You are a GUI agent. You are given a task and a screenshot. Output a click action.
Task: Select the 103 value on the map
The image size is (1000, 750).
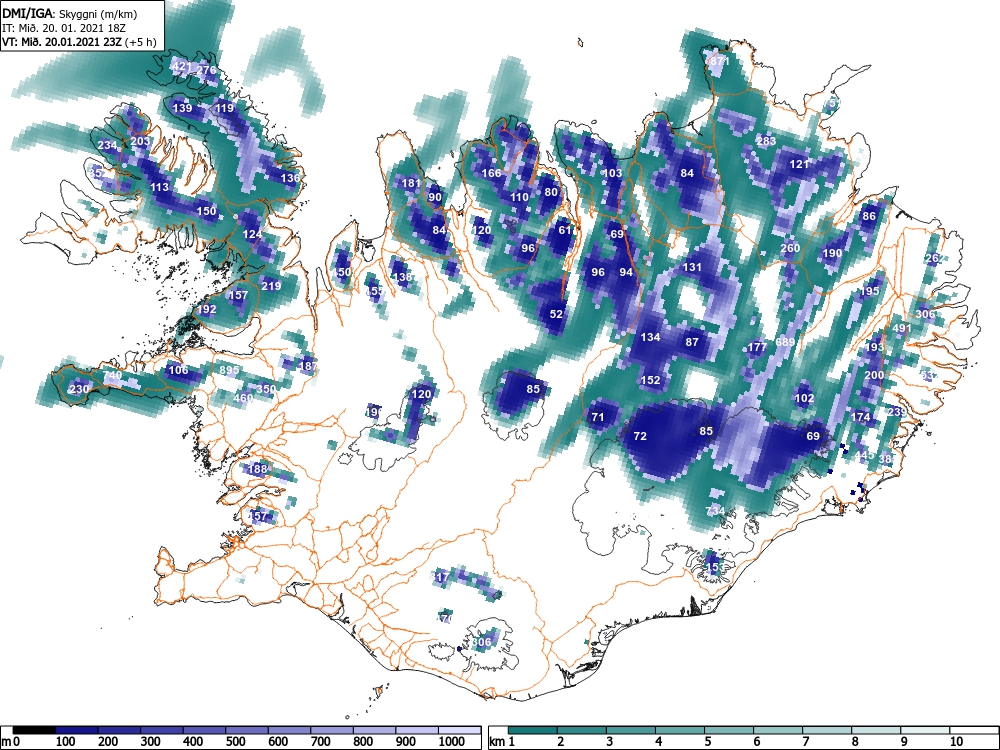(612, 173)
